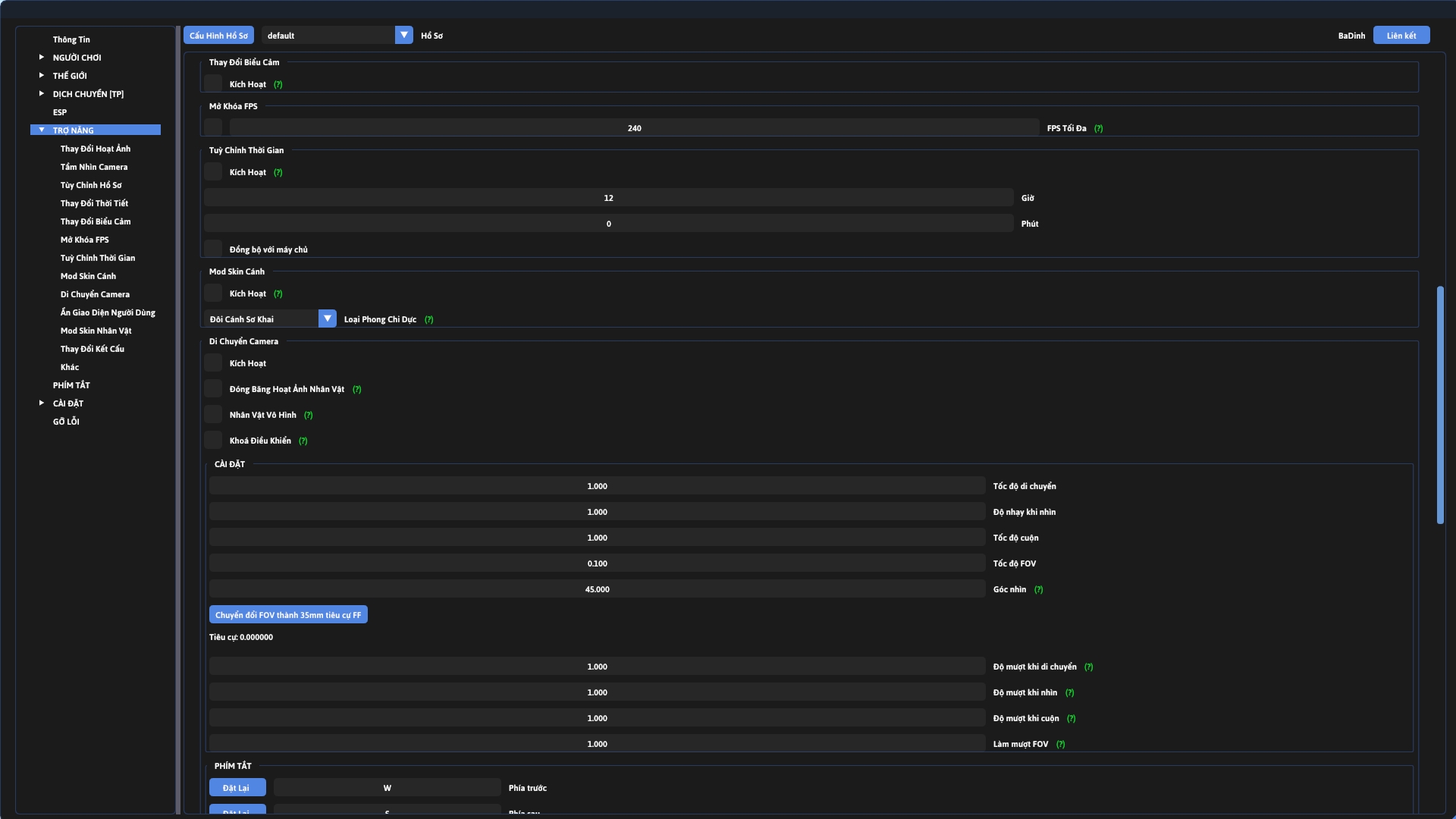Enable Kích Hoạt under Di Chuyển Camera
Image resolution: width=1456 pixels, height=819 pixels.
(x=213, y=363)
